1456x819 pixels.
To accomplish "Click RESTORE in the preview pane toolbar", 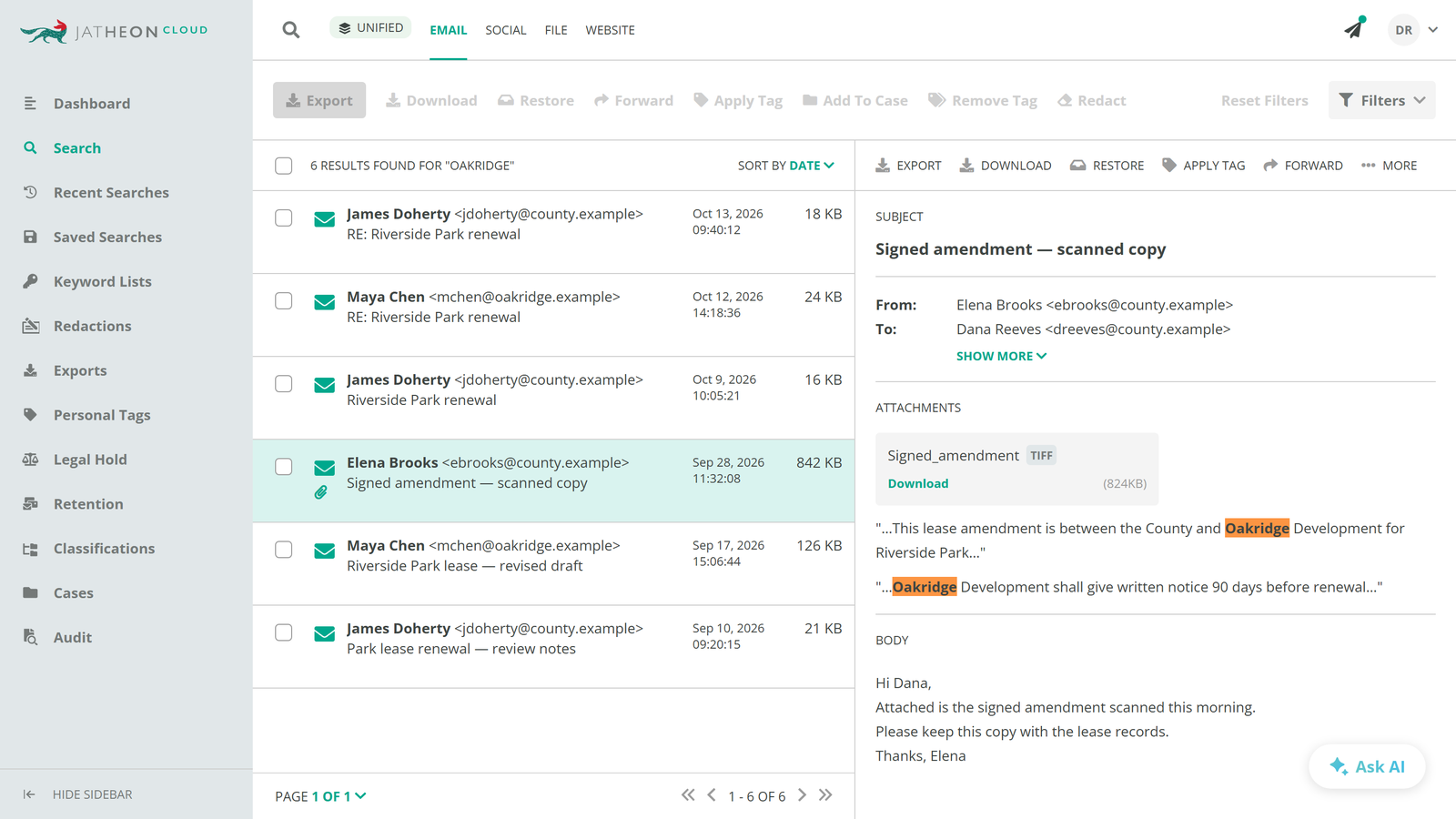I will point(1107,166).
